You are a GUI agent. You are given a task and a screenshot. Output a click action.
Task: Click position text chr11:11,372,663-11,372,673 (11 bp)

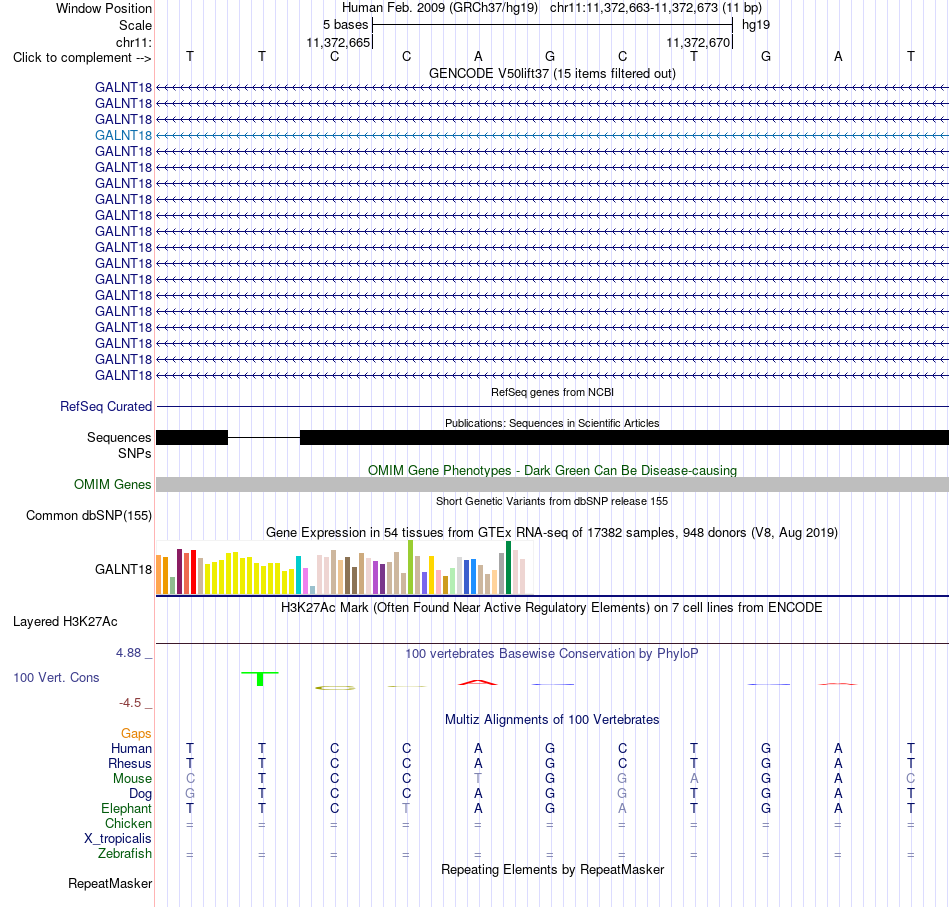pyautogui.click(x=656, y=8)
